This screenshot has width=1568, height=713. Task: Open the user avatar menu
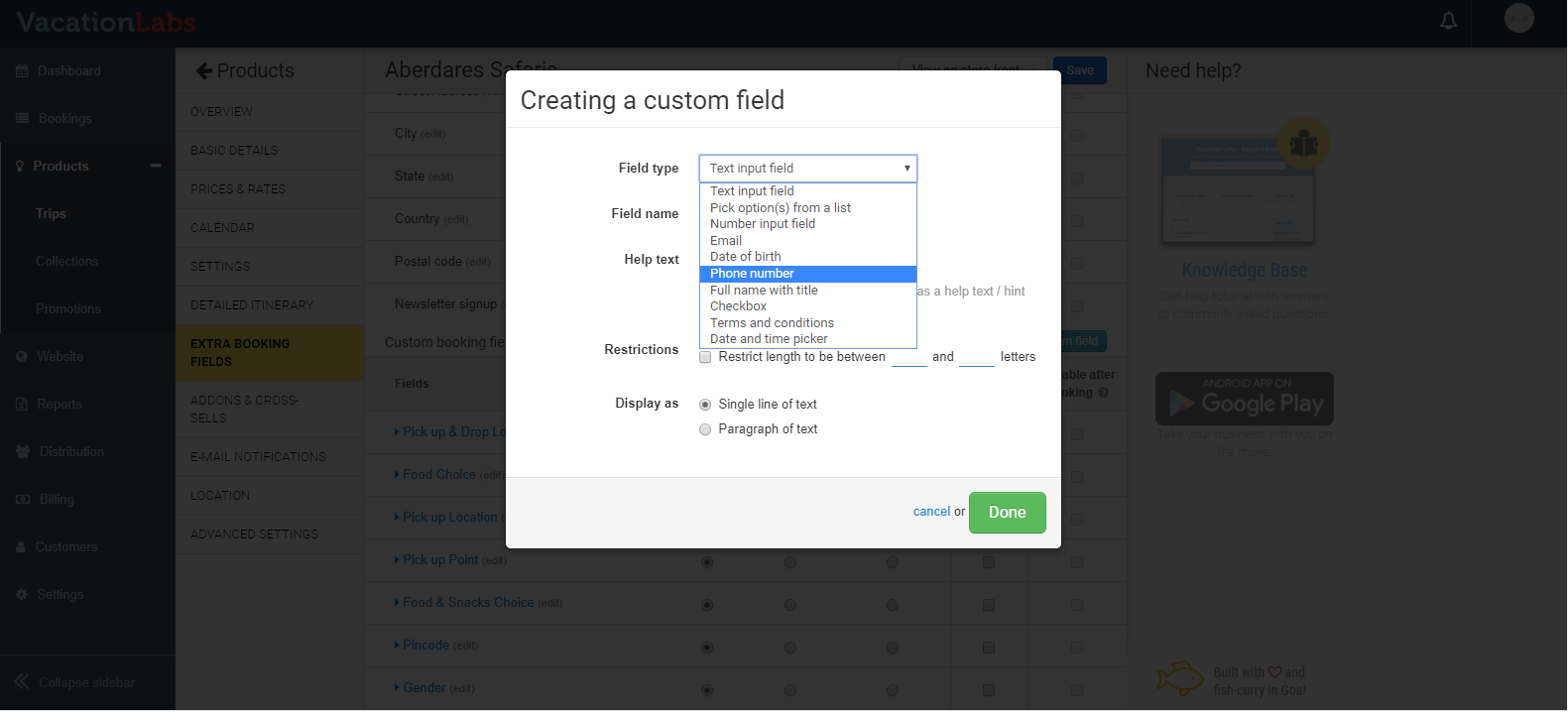(1518, 18)
